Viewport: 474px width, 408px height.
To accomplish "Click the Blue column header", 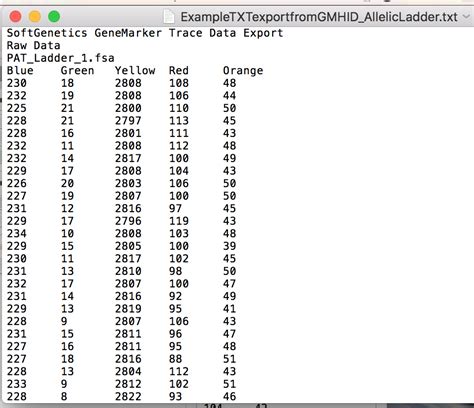I will click(x=20, y=71).
